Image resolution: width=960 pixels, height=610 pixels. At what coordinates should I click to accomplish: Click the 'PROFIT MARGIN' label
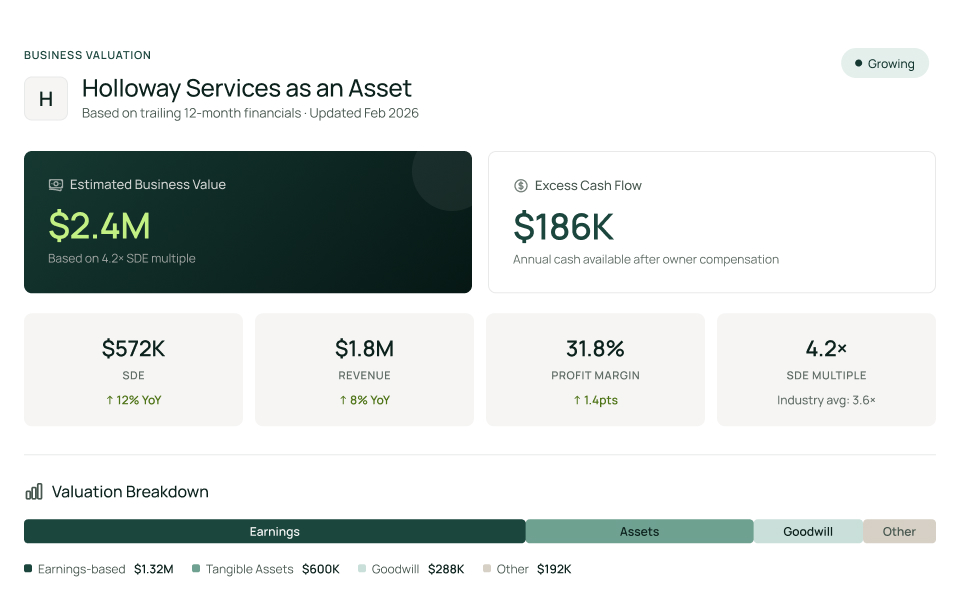pos(595,375)
